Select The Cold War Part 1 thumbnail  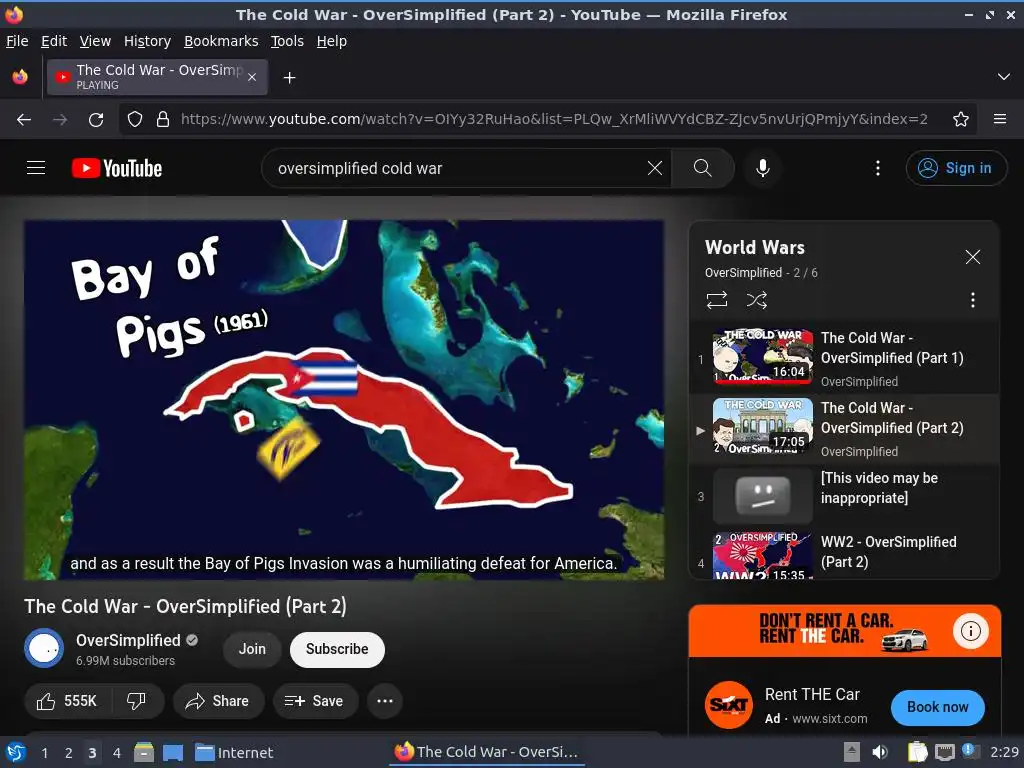pyautogui.click(x=763, y=356)
